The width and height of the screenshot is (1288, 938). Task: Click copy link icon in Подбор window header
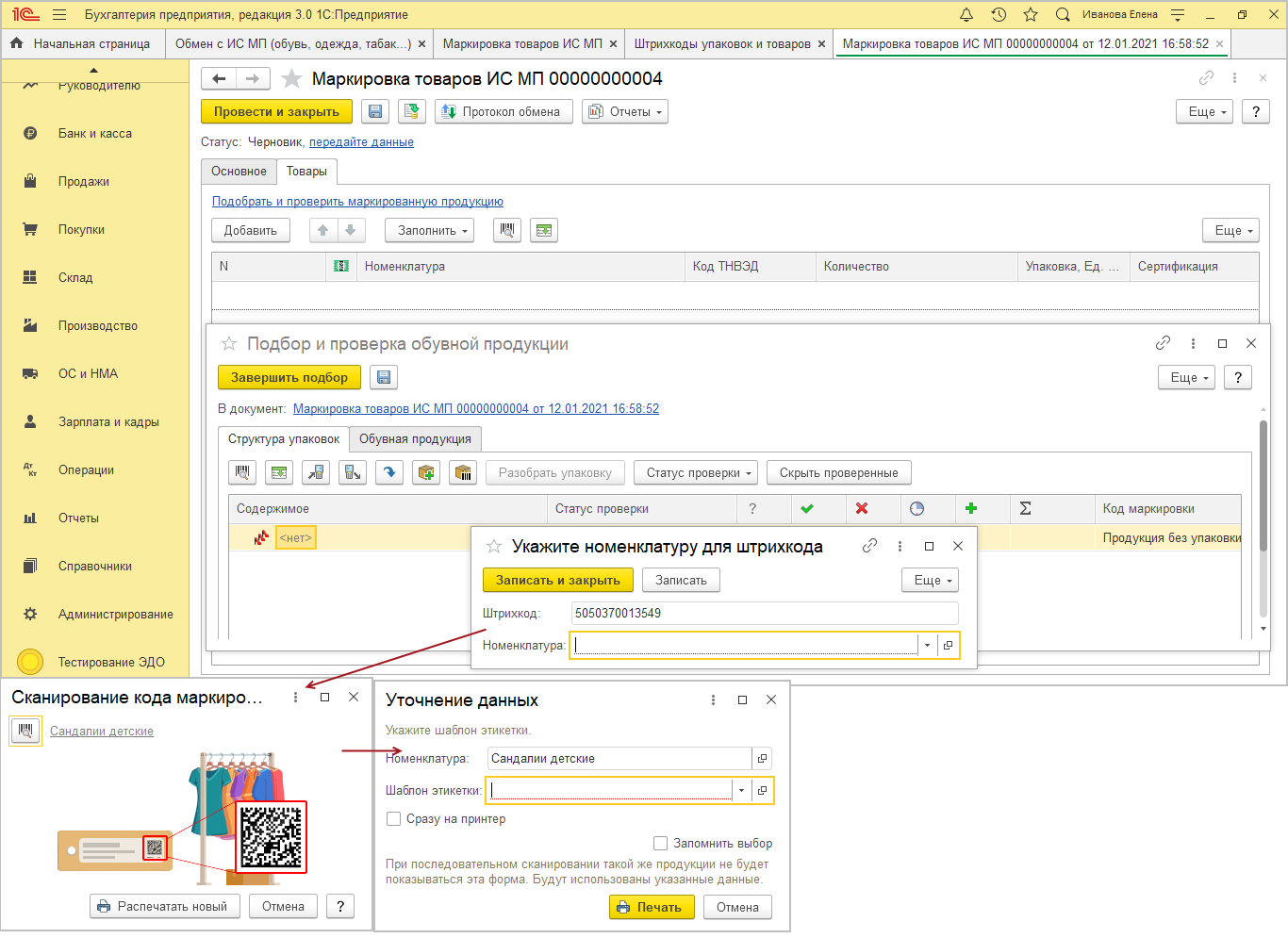coord(1163,343)
